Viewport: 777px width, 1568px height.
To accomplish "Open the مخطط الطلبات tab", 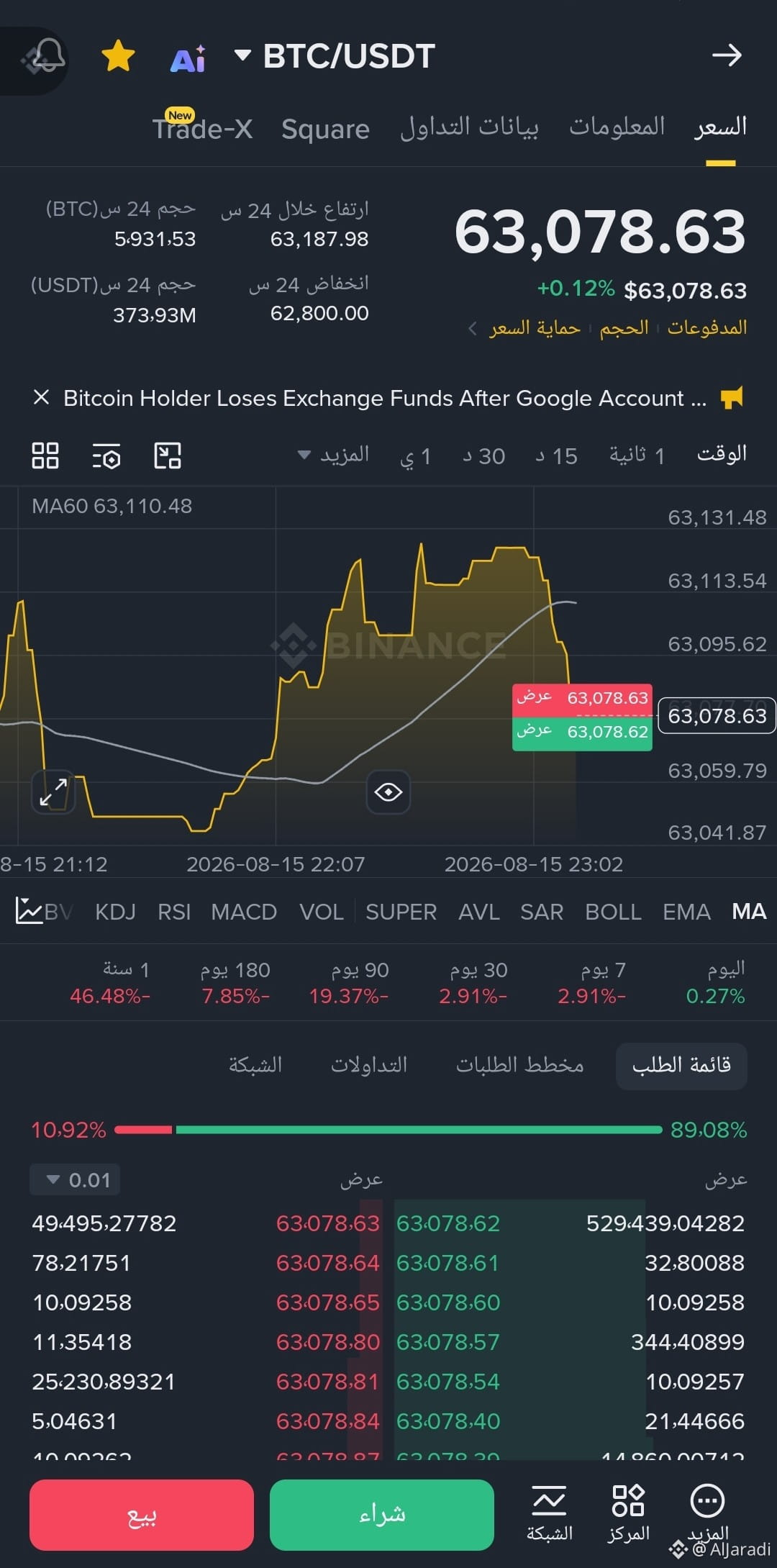I will (520, 1065).
